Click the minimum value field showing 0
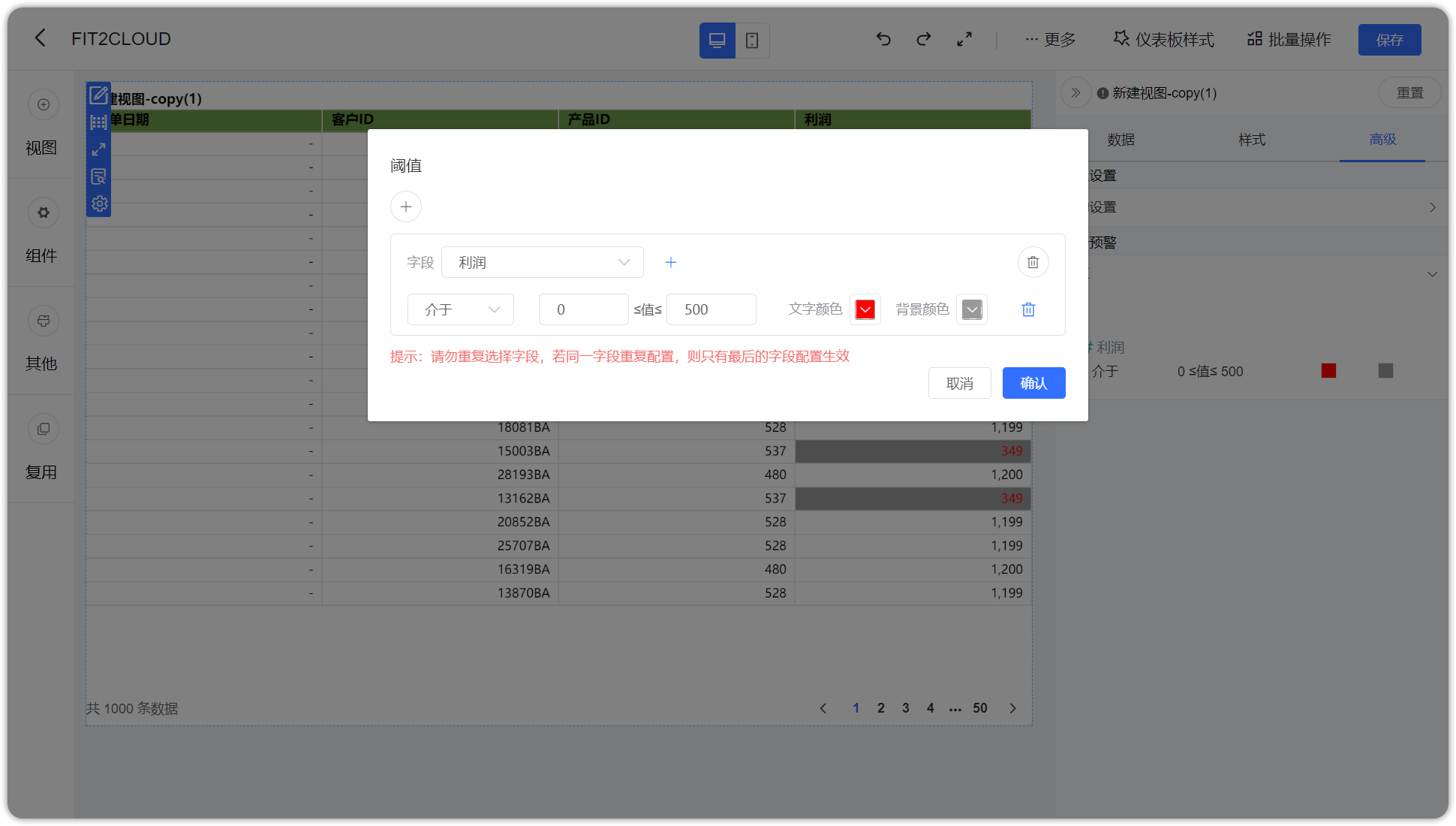 583,309
